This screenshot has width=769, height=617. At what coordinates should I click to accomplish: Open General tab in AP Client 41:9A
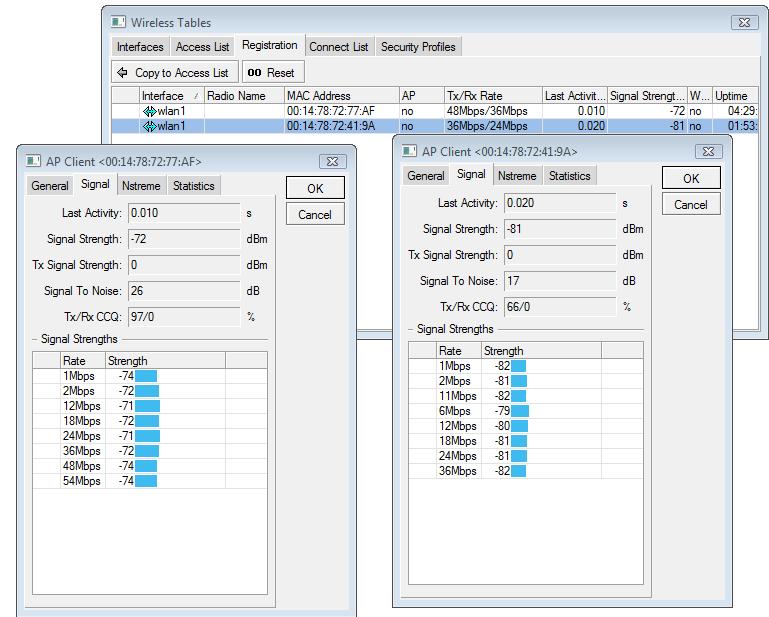[426, 176]
